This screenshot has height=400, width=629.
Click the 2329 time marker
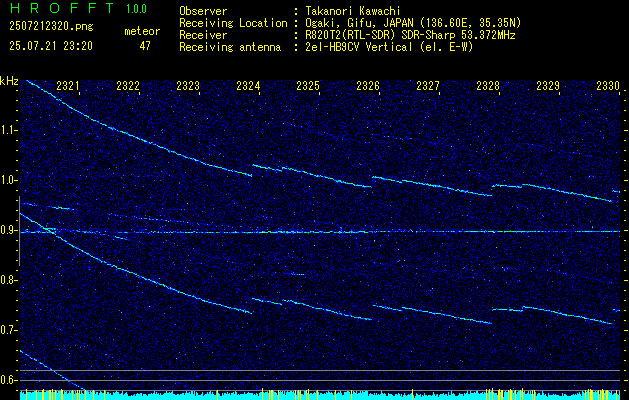click(548, 85)
